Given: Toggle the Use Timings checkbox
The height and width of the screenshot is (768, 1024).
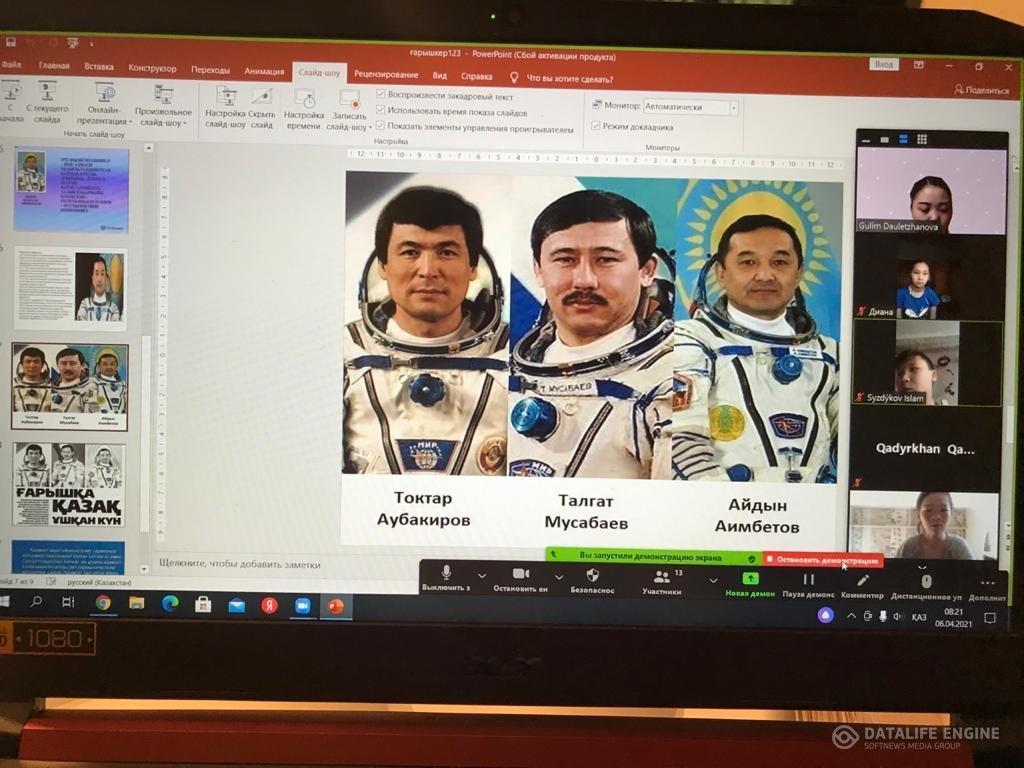Looking at the screenshot, I should pos(381,111).
